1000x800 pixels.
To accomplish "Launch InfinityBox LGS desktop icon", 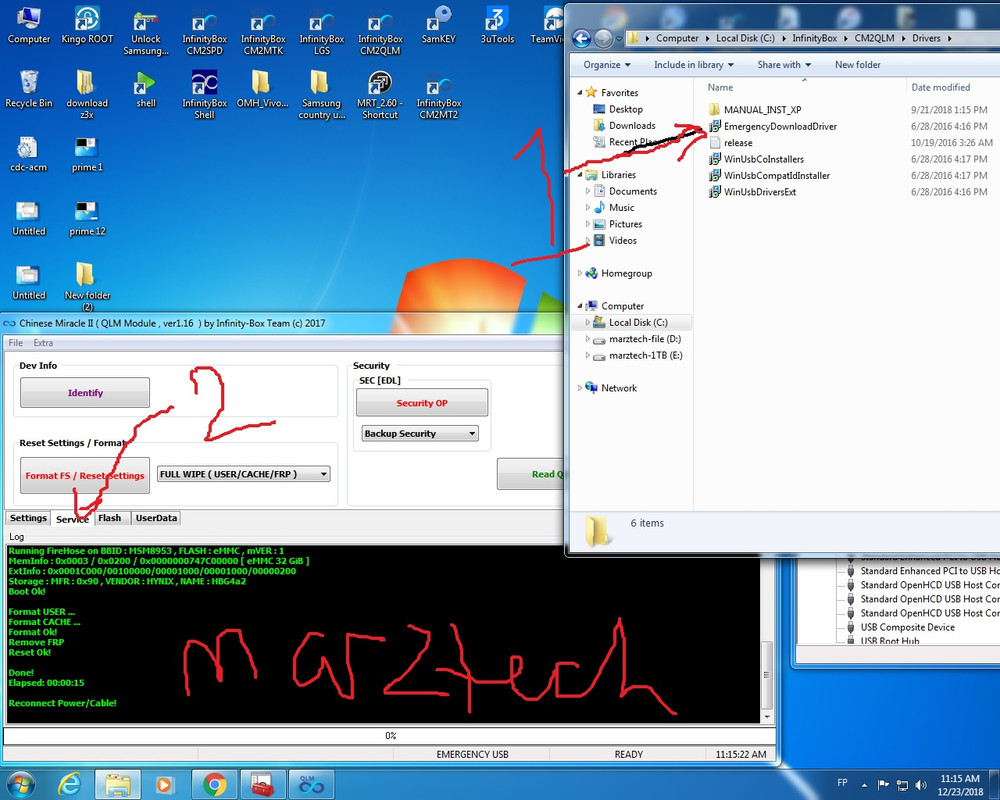I will (x=321, y=31).
